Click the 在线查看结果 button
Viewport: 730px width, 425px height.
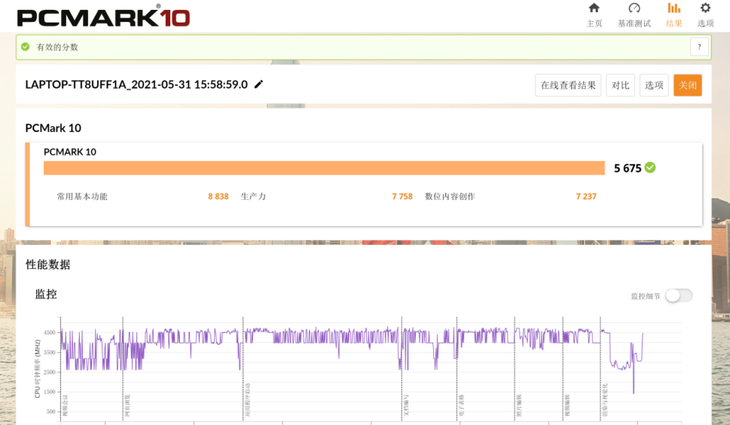pos(568,85)
